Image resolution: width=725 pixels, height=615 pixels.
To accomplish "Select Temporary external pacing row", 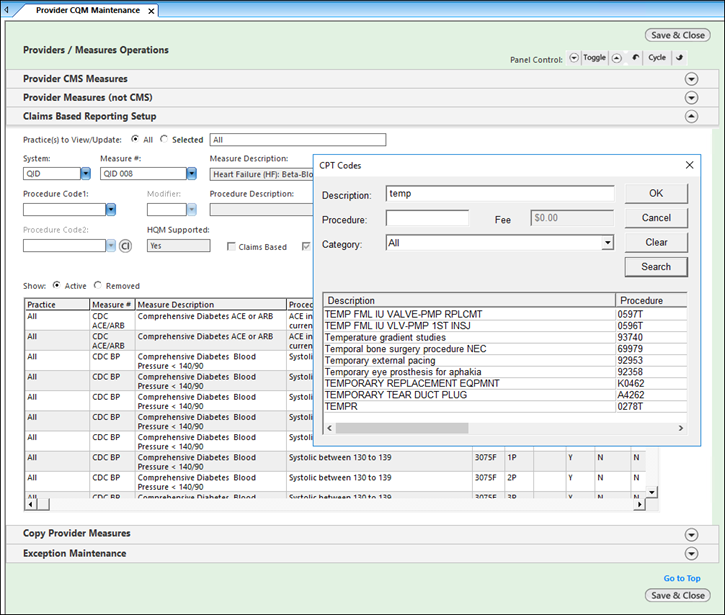I will point(505,360).
